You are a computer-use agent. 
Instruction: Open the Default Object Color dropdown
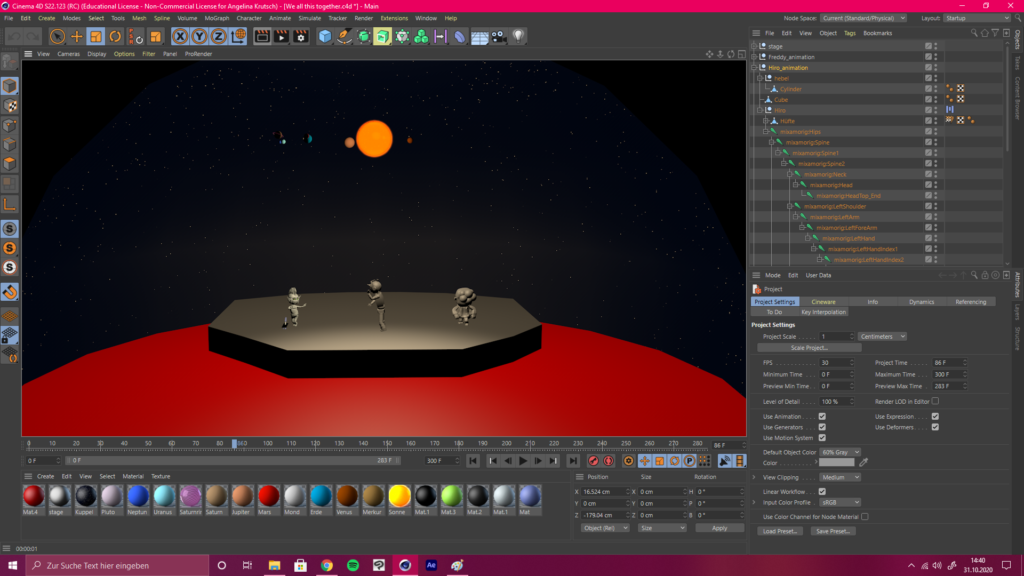pyautogui.click(x=840, y=452)
